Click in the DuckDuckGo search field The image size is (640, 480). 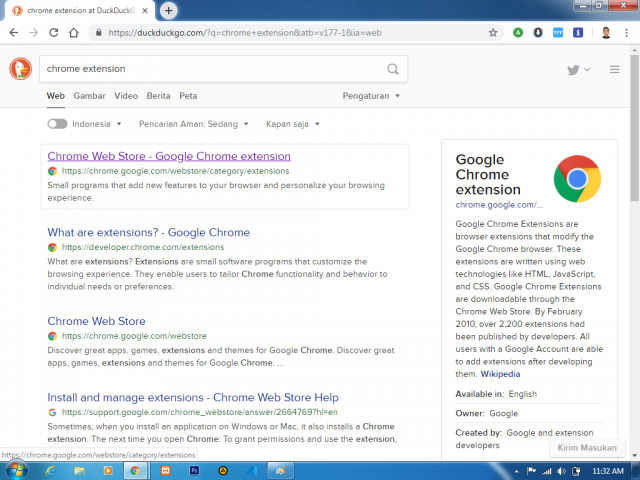pyautogui.click(x=210, y=69)
